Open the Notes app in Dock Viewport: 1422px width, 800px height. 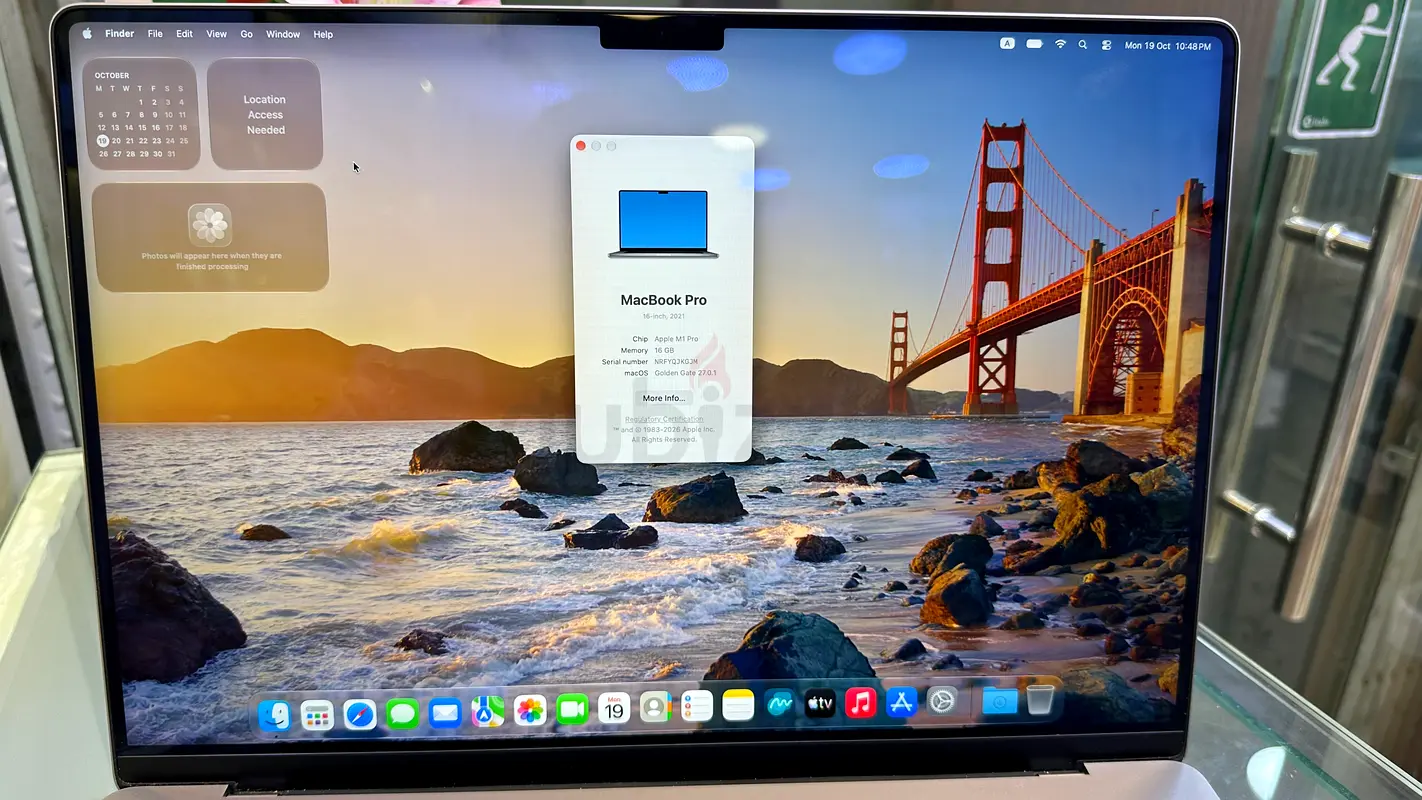[x=738, y=706]
